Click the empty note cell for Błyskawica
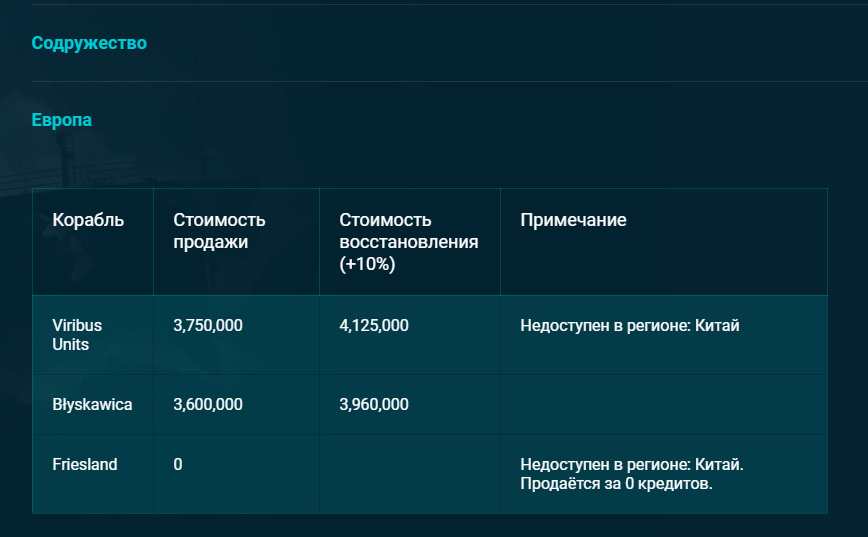Screen dimensions: 868x537 tap(663, 405)
